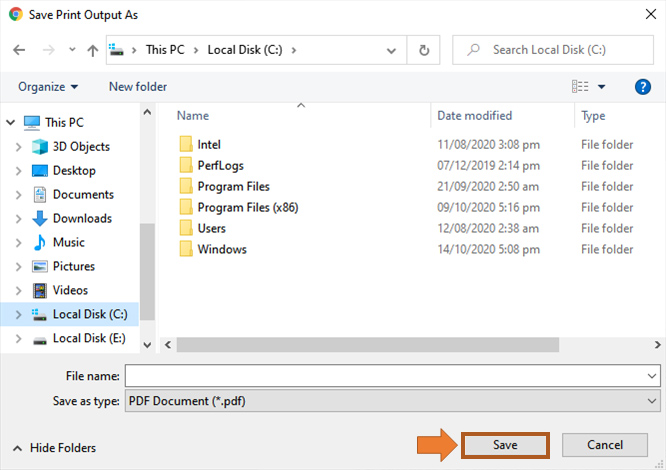
Task: Click the Save button
Action: [505, 445]
